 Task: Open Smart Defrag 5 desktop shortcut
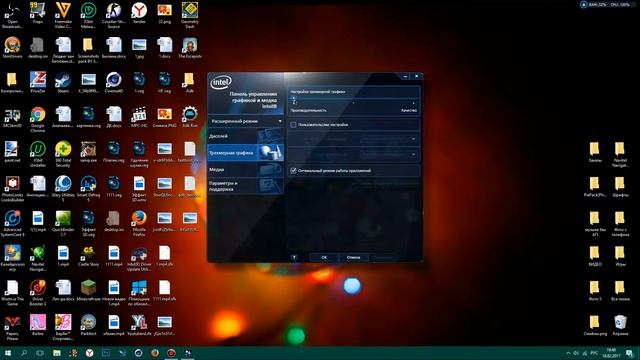(88, 188)
